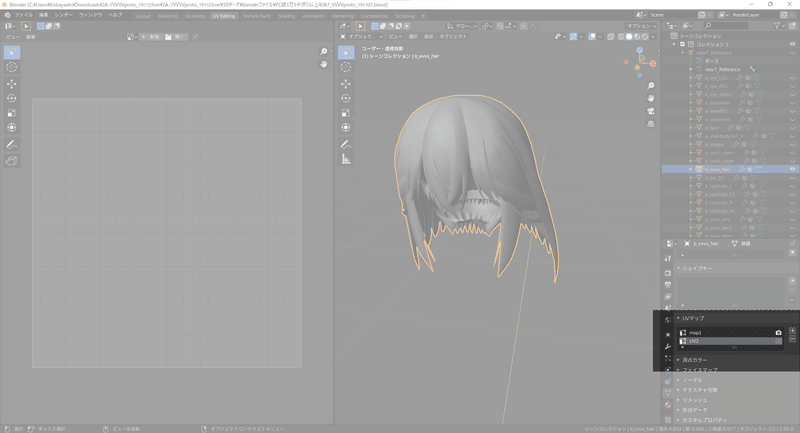Select the Move tool in UV editor
800x433 pixels.
(x=12, y=84)
